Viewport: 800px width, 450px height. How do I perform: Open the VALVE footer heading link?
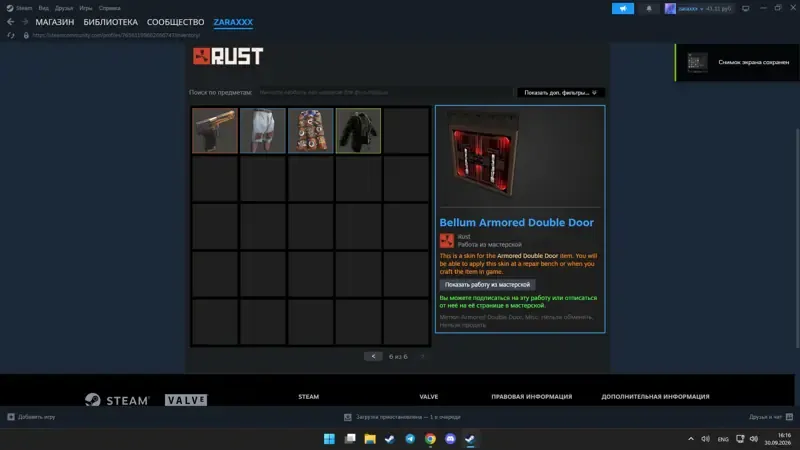[429, 396]
